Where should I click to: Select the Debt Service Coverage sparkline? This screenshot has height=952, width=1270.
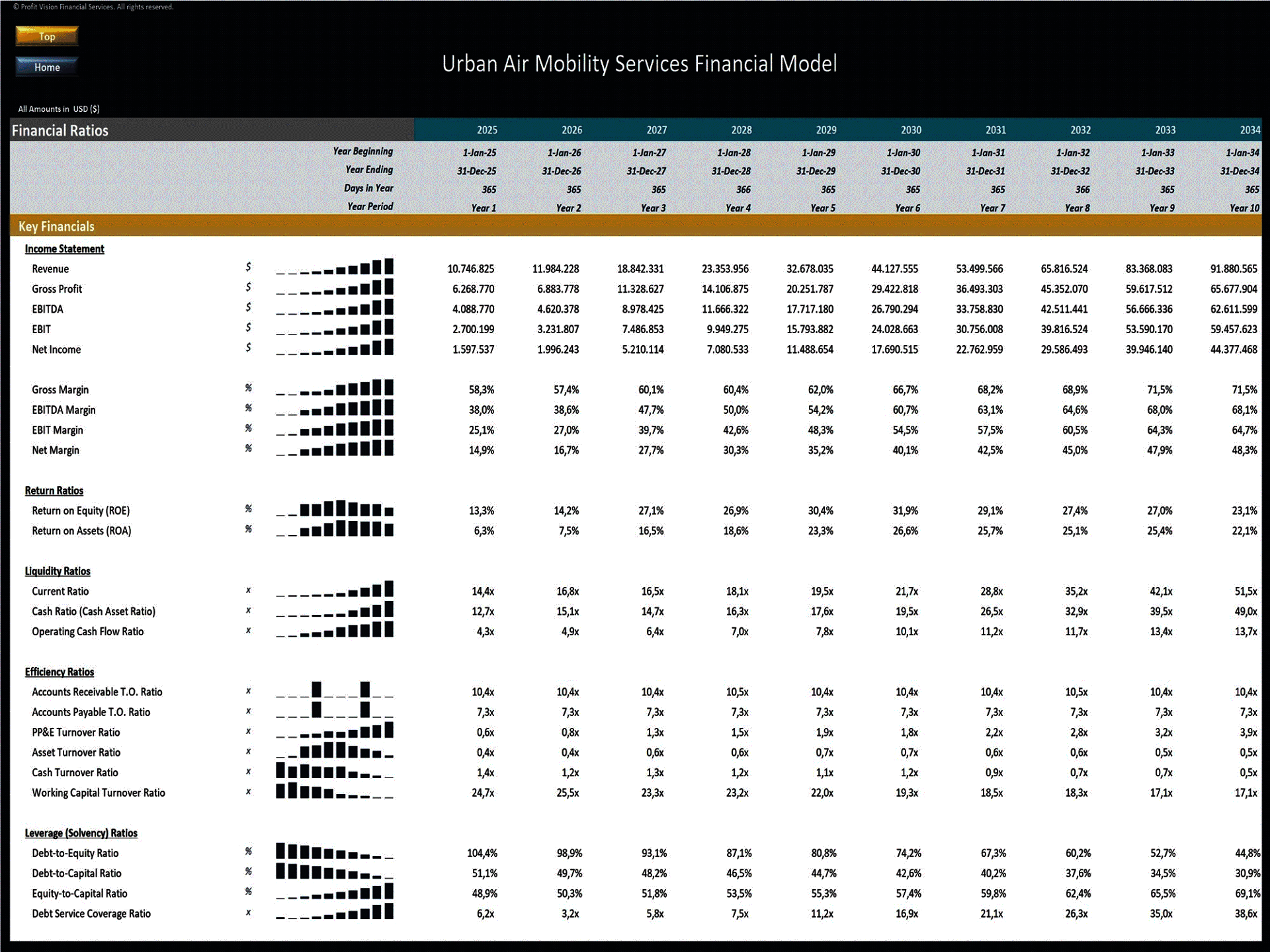pyautogui.click(x=335, y=911)
